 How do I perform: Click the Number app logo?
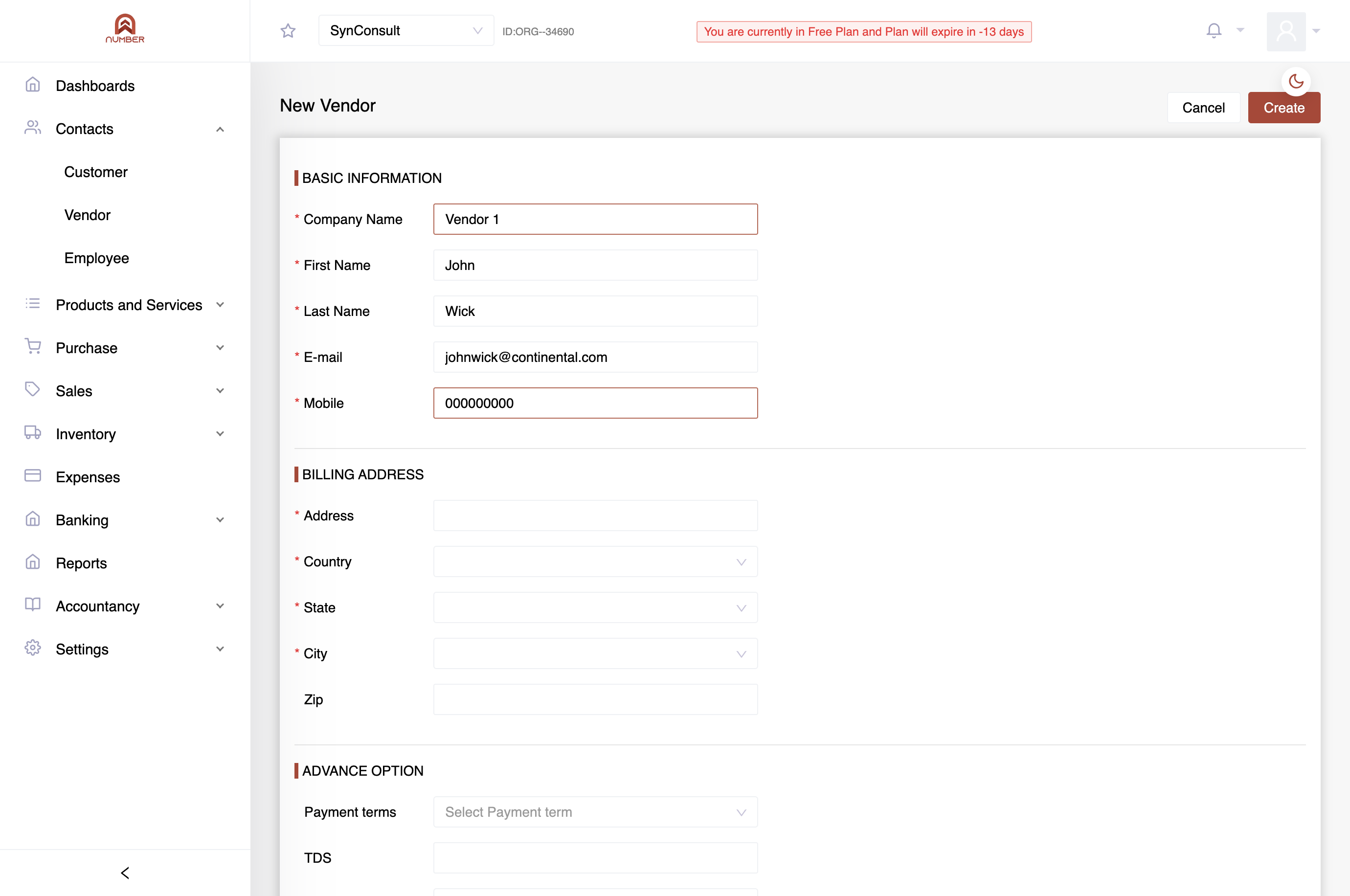coord(125,29)
